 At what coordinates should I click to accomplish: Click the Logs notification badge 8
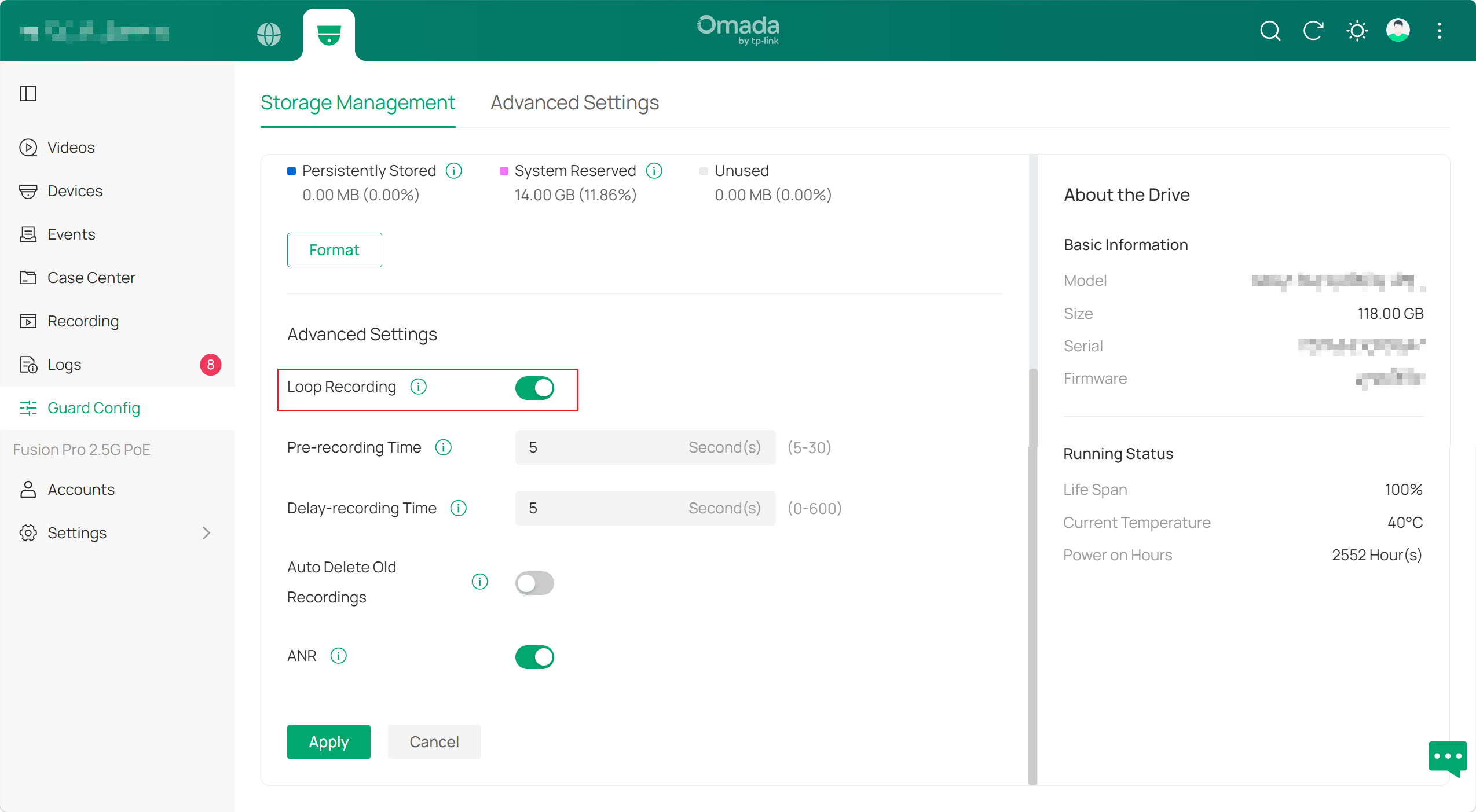tap(211, 365)
